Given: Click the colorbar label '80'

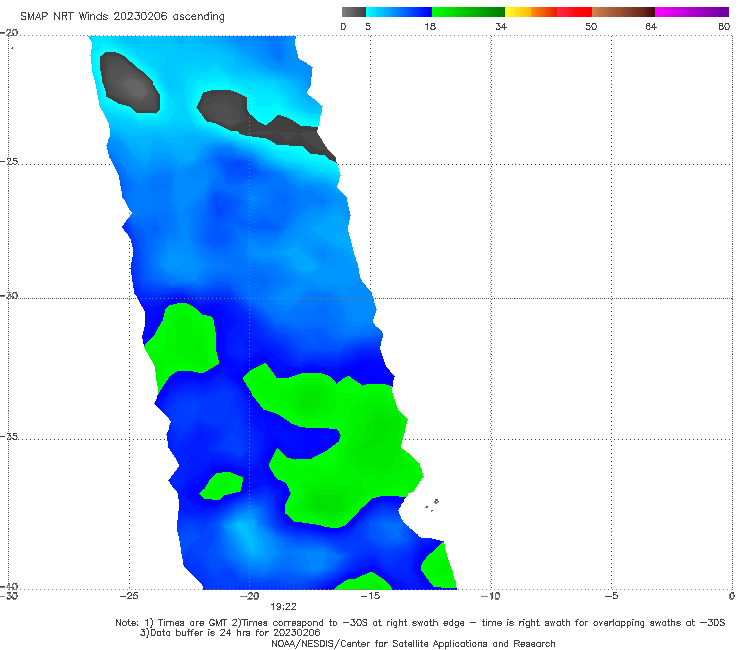Looking at the screenshot, I should [x=724, y=26].
